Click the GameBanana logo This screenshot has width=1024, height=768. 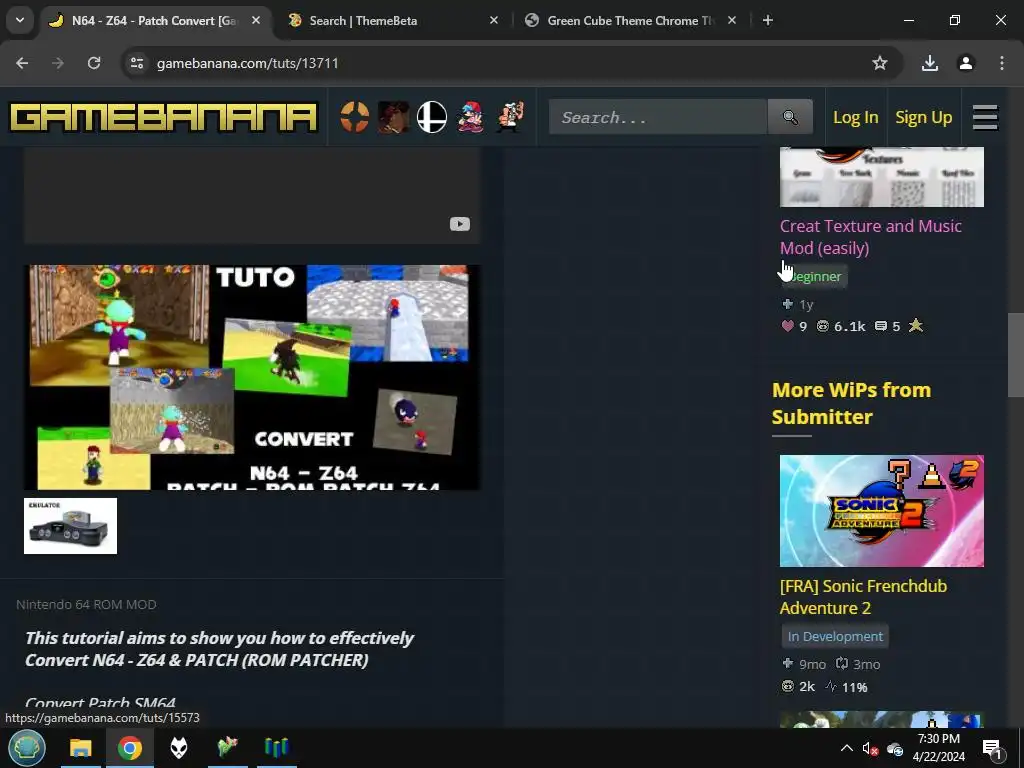coord(163,118)
